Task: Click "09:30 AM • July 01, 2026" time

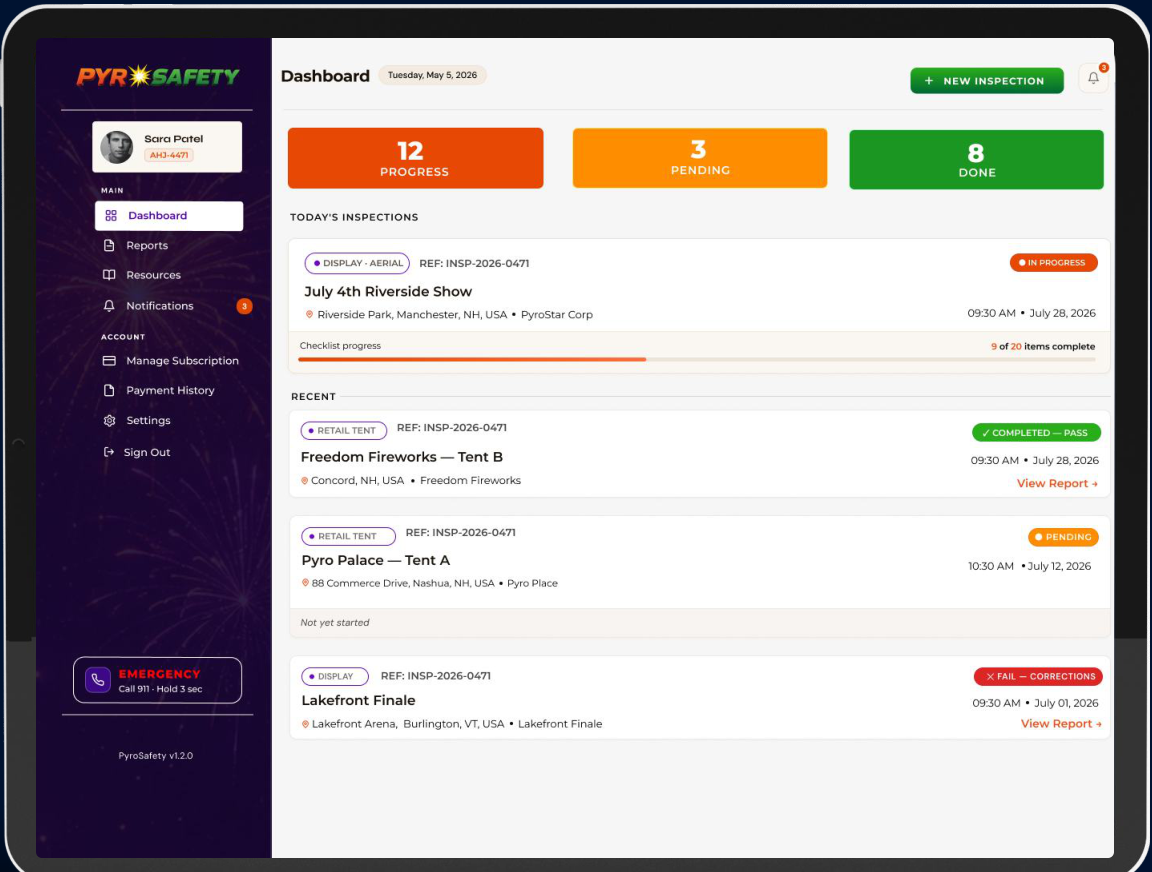Action: 1035,703
